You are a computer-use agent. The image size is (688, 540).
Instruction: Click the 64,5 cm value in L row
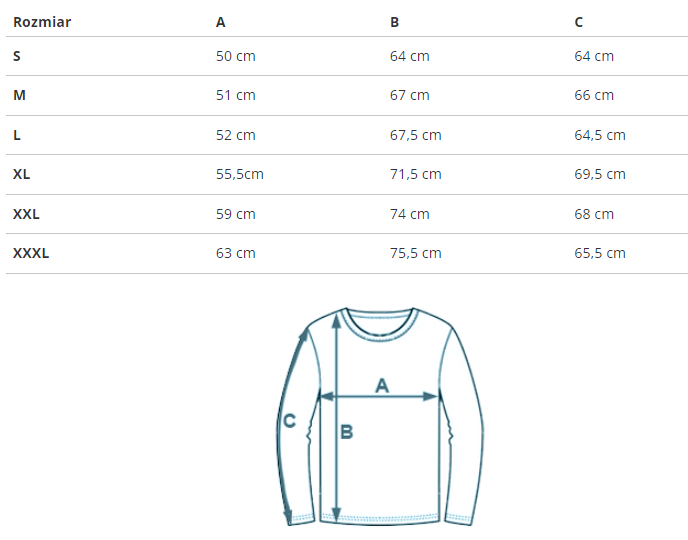point(600,135)
